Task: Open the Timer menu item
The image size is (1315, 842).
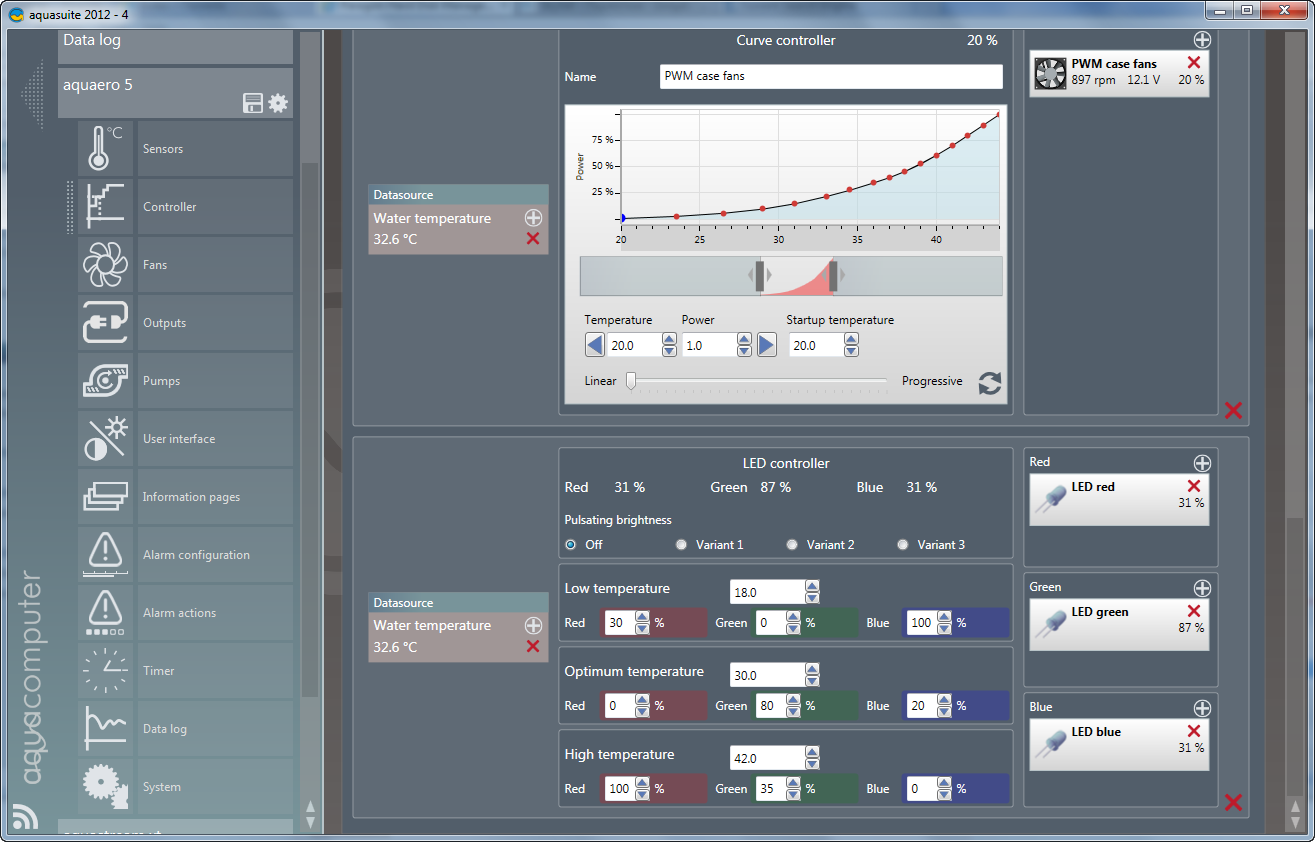Action: tap(159, 671)
